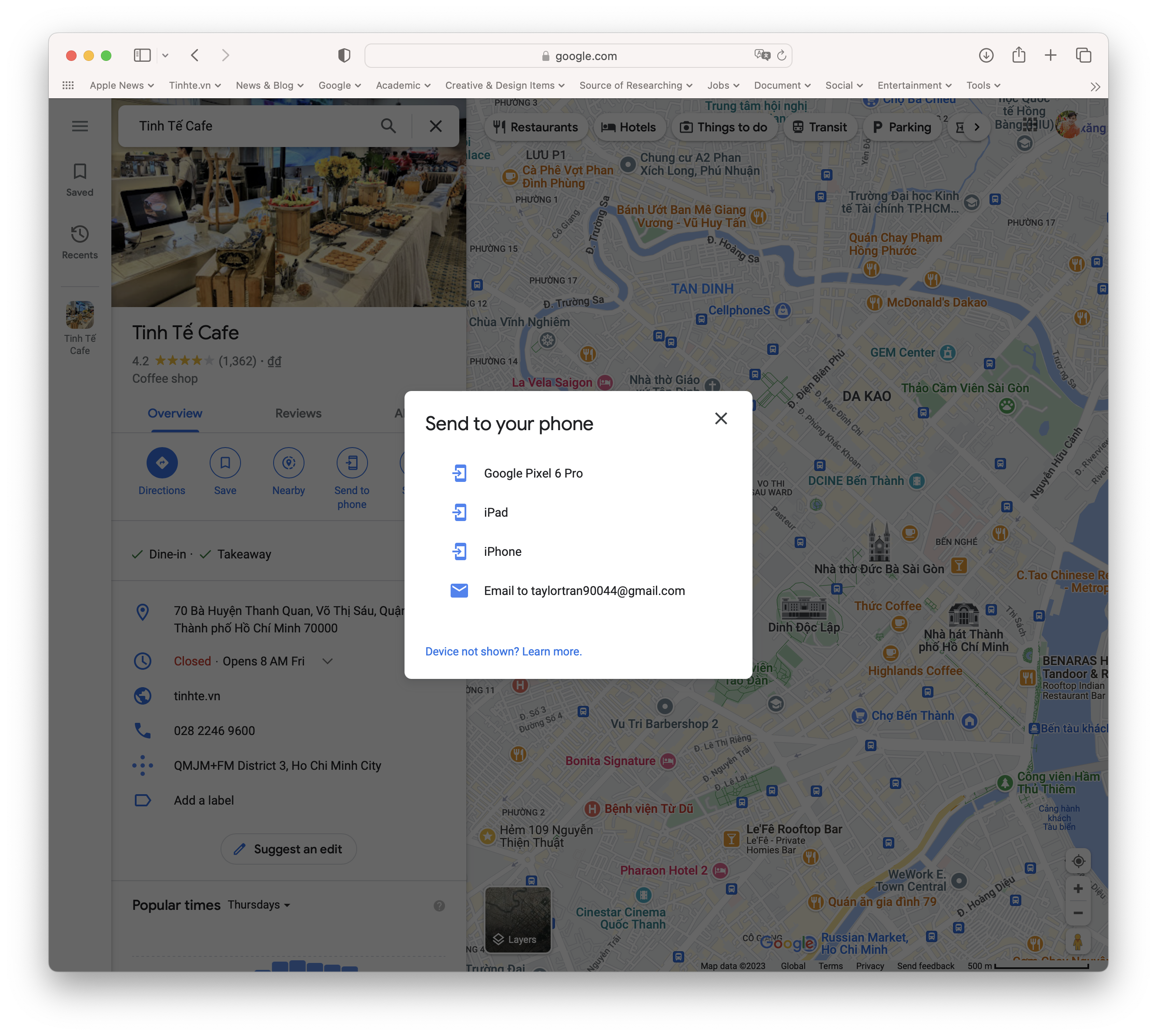Open Safari sidebar options dropdown arrow
The height and width of the screenshot is (1036, 1157).
[165, 55]
